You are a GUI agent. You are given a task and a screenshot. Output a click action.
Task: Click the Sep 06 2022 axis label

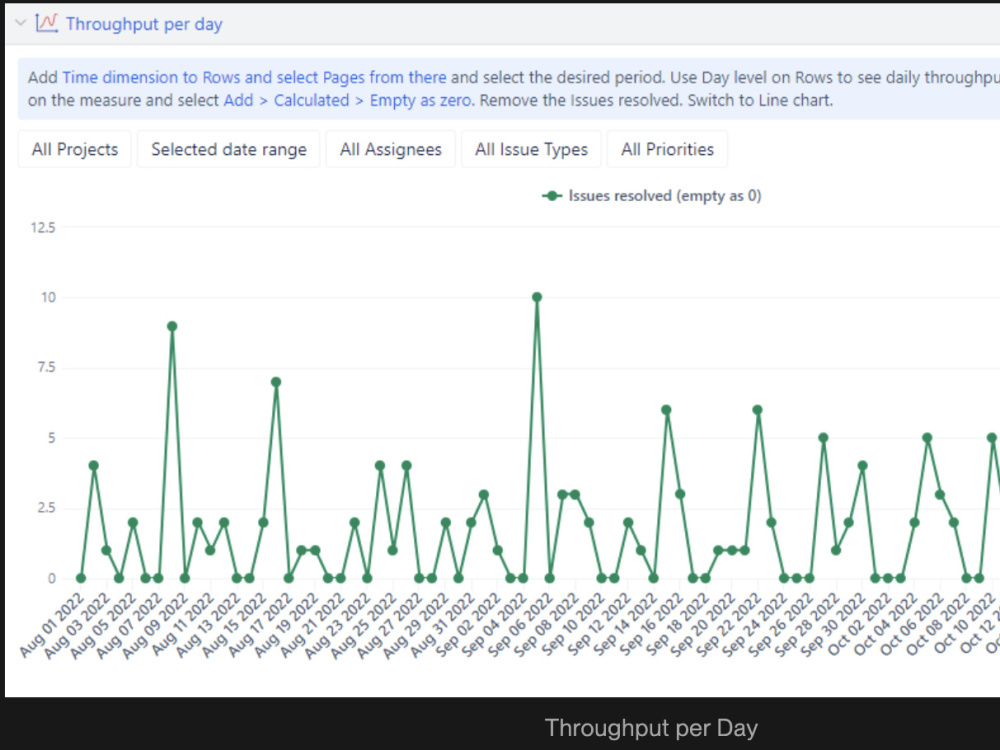[520, 624]
